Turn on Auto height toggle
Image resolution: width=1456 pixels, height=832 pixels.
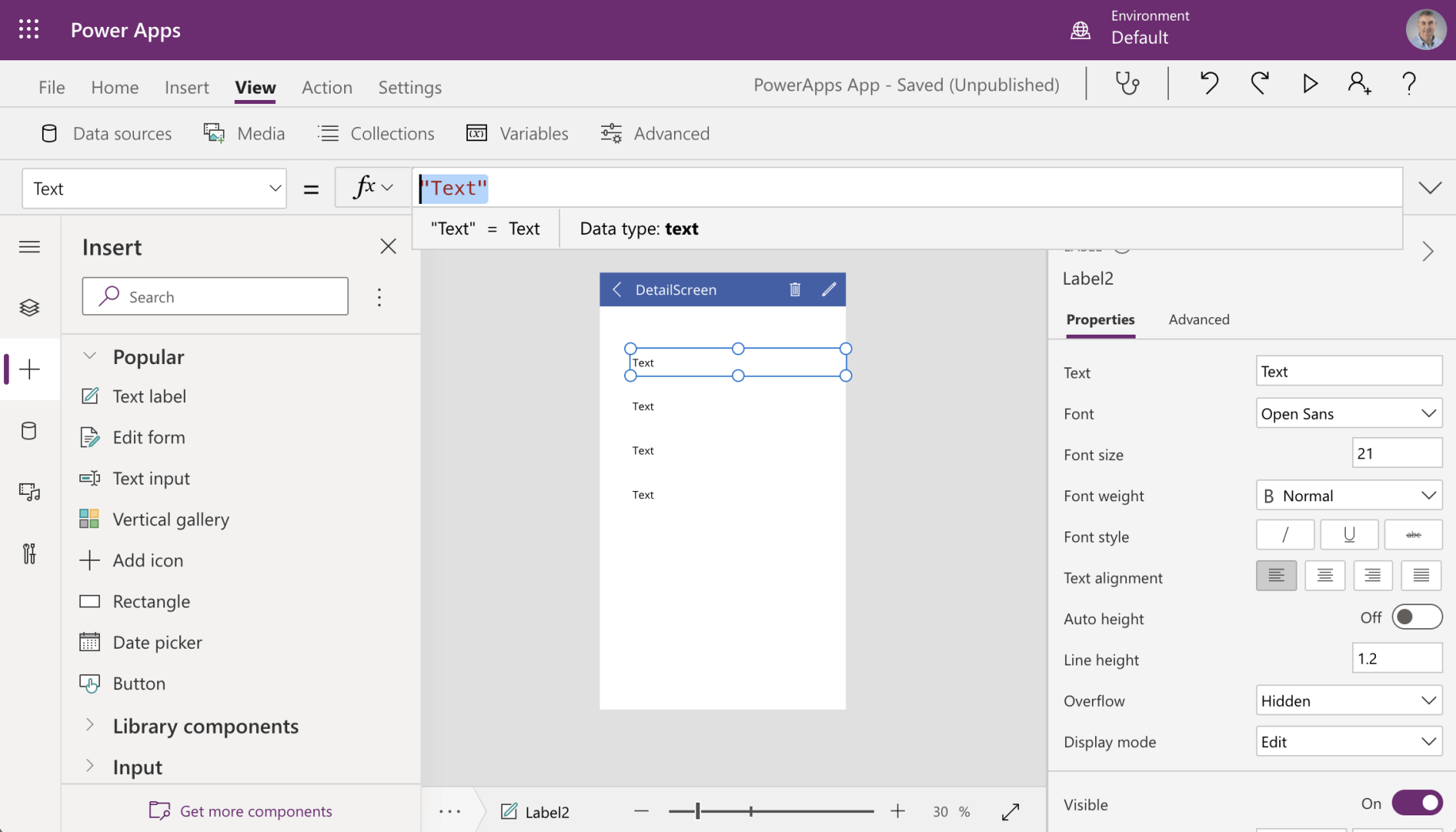[x=1416, y=618]
